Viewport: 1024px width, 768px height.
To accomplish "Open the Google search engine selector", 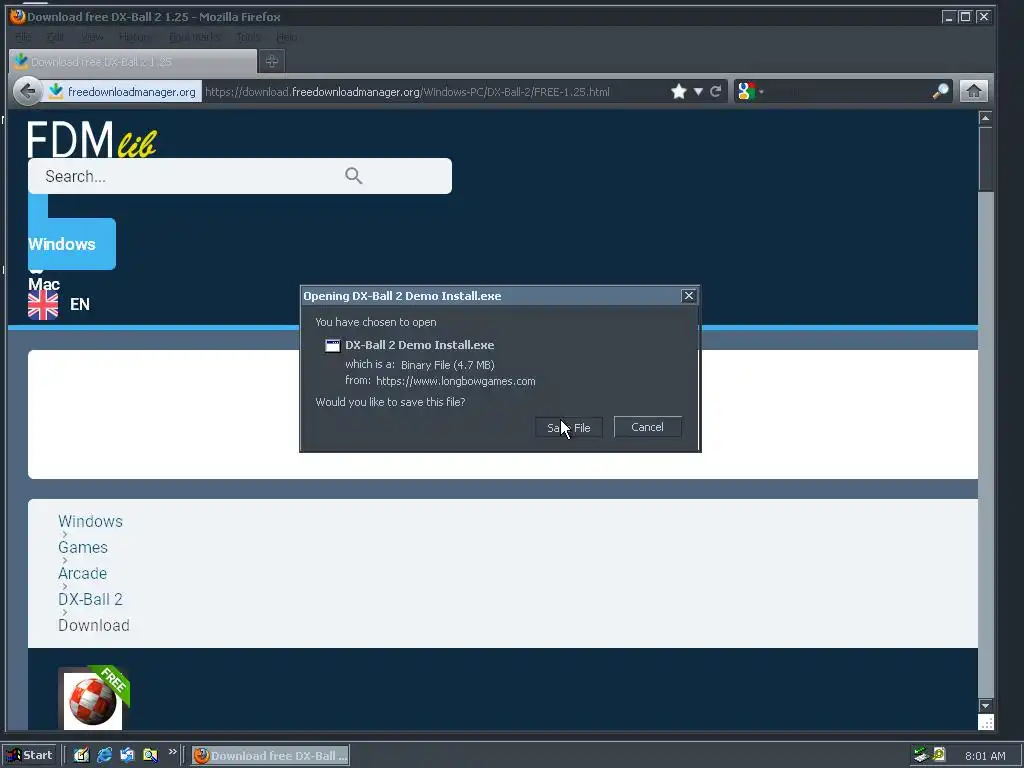I will (750, 91).
